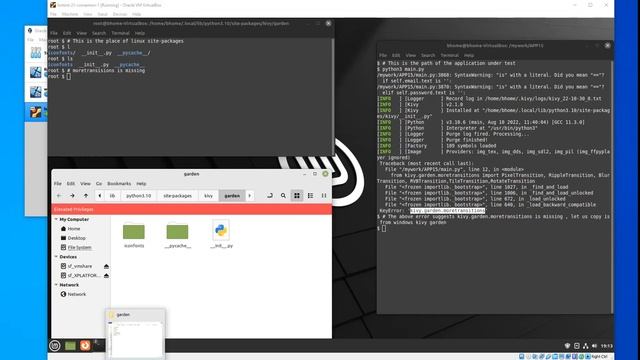Show earlier breadcrumb path segments

pyautogui.click(x=100, y=196)
